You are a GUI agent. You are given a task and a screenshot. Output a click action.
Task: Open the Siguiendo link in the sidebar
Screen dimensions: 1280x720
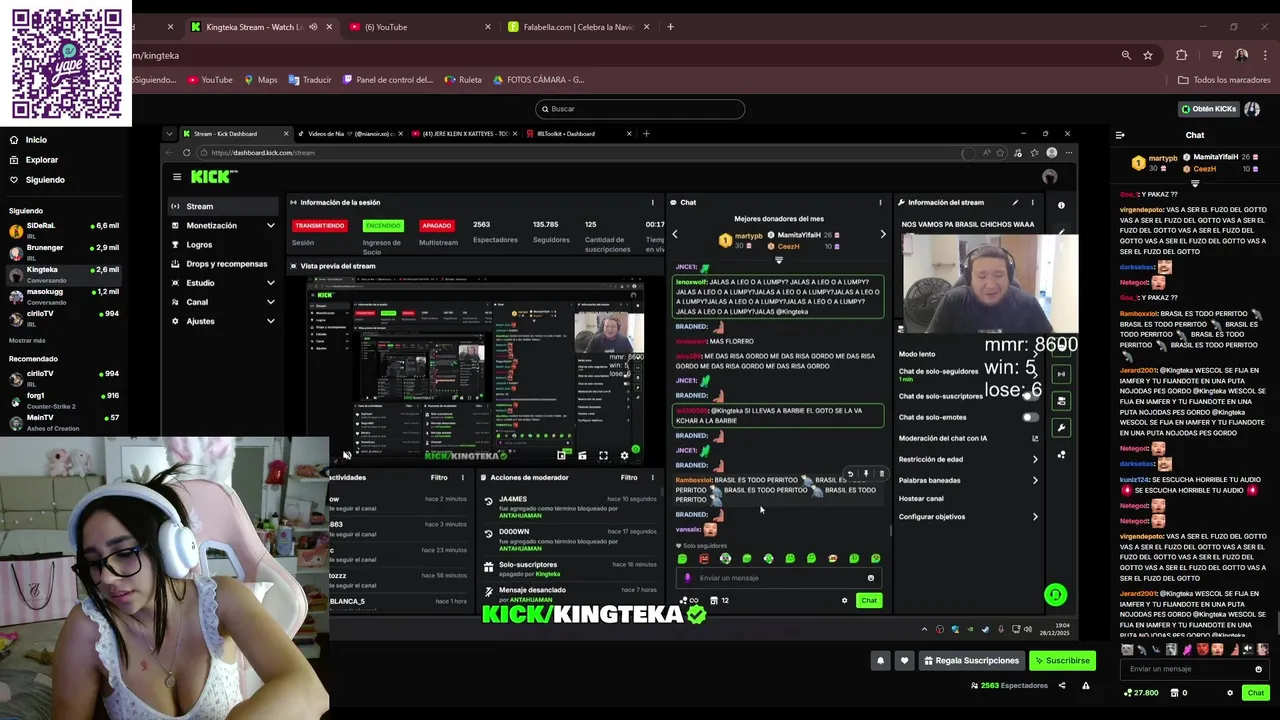click(45, 180)
